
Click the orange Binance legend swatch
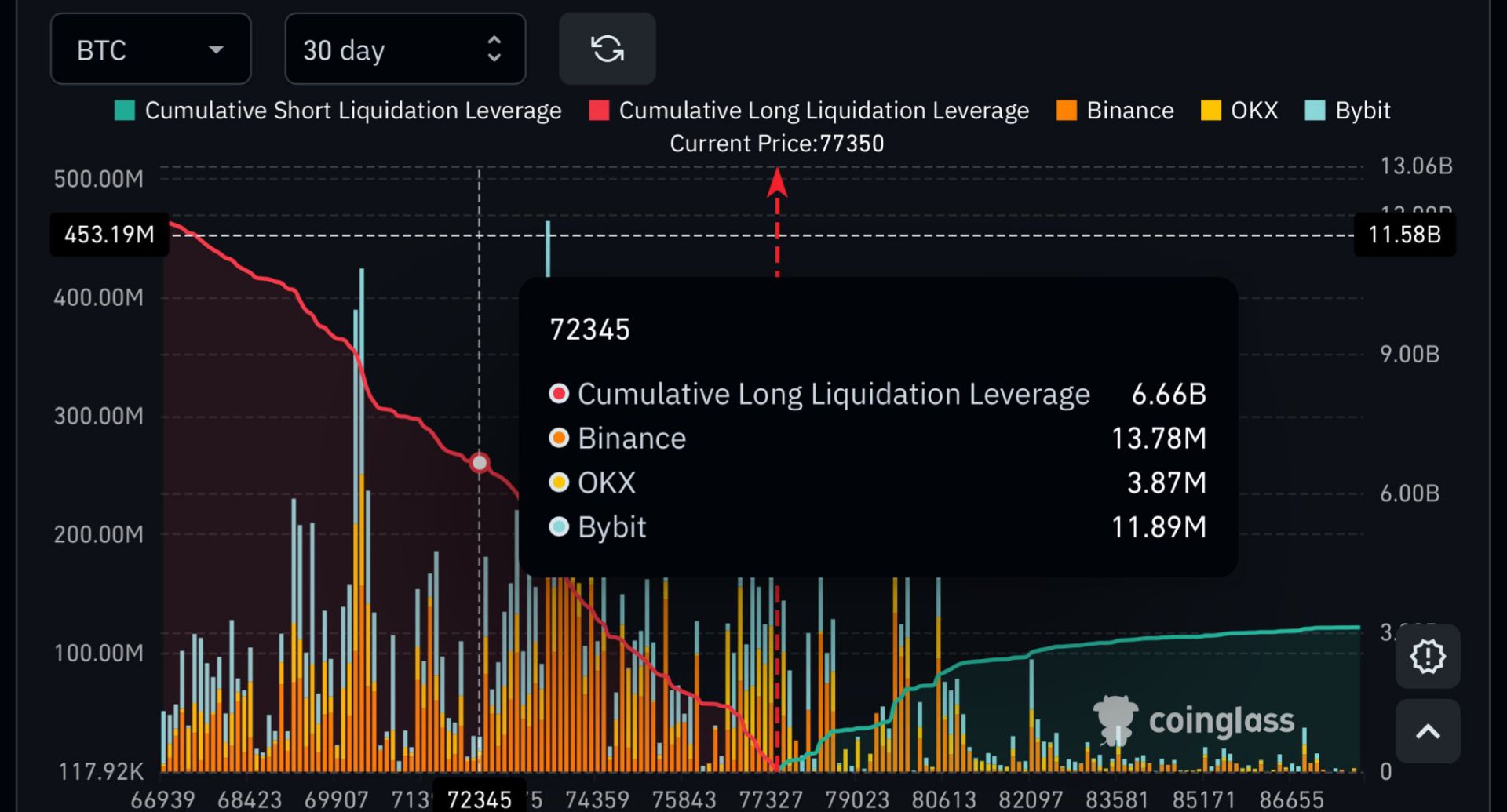(1067, 111)
